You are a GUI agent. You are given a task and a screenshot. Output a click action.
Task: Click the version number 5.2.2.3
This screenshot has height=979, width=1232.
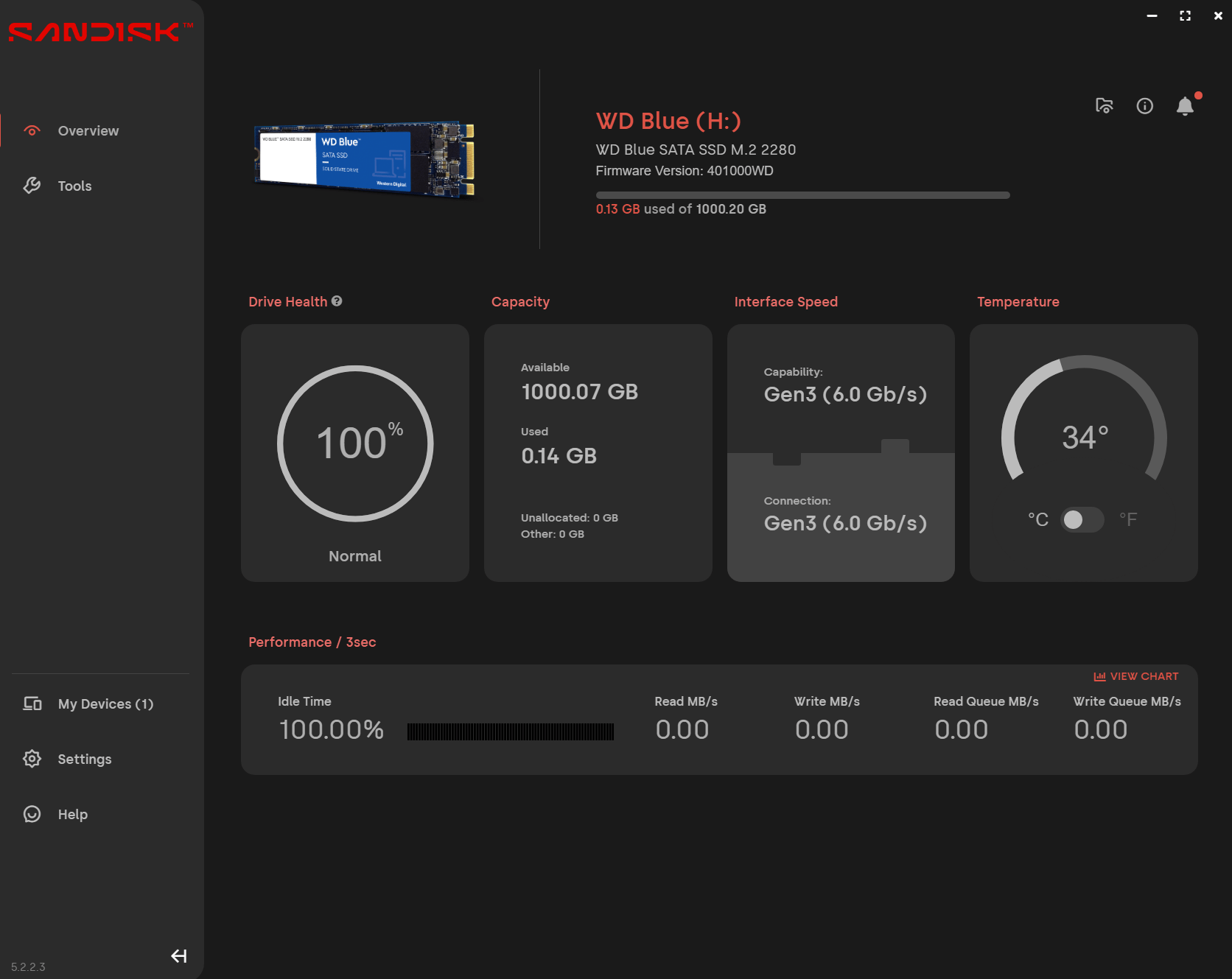click(28, 966)
